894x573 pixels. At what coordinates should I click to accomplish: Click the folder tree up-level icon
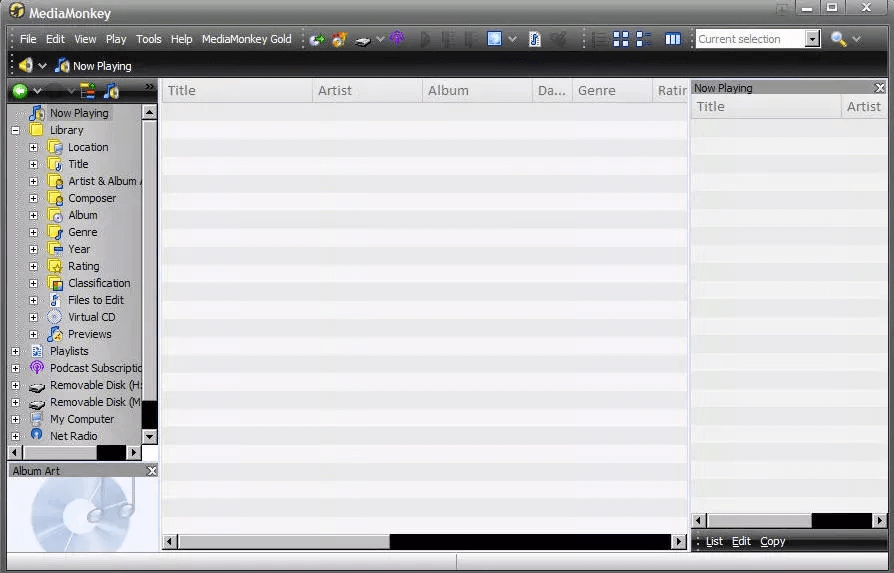coord(88,91)
